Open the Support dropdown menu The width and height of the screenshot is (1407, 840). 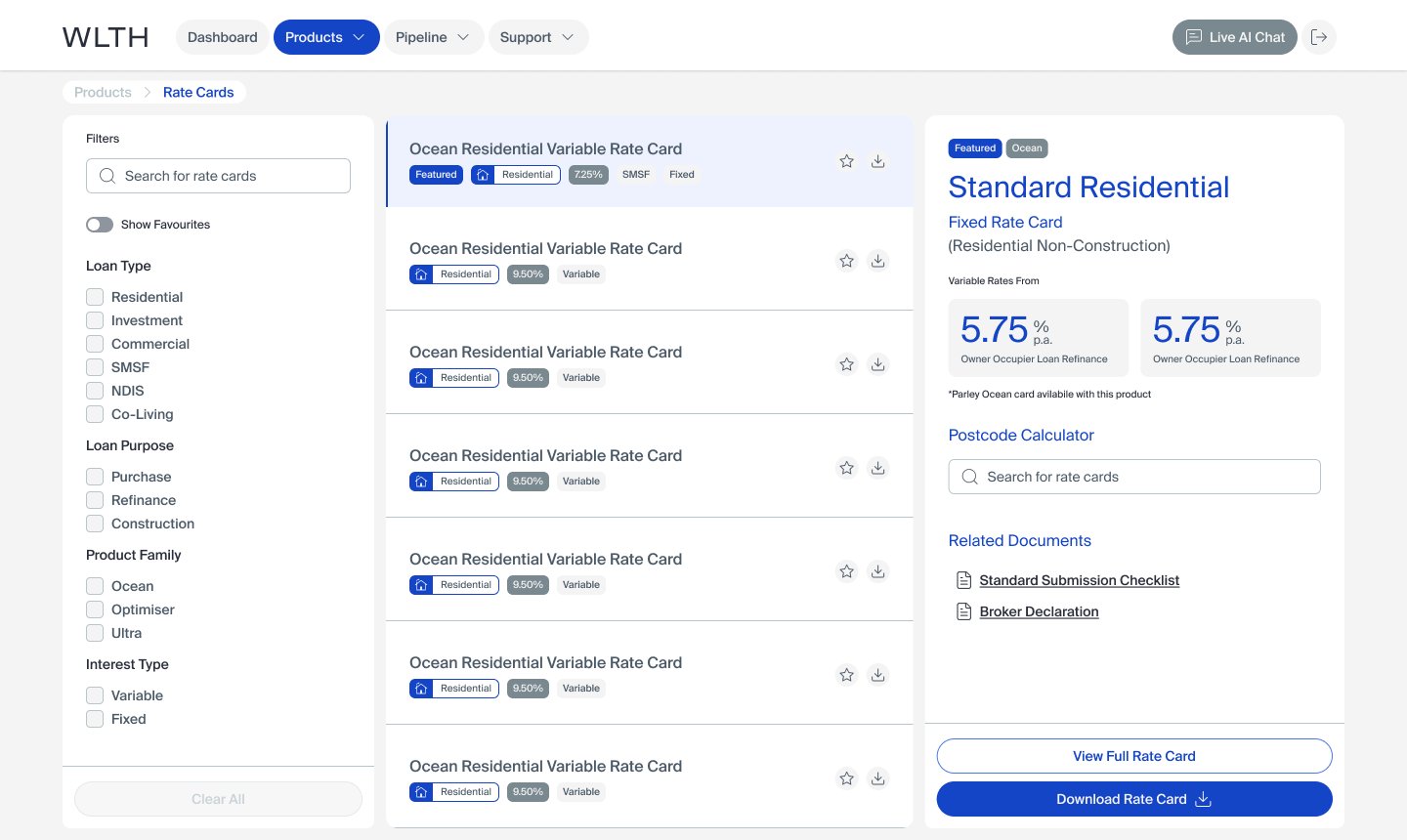[x=537, y=37]
